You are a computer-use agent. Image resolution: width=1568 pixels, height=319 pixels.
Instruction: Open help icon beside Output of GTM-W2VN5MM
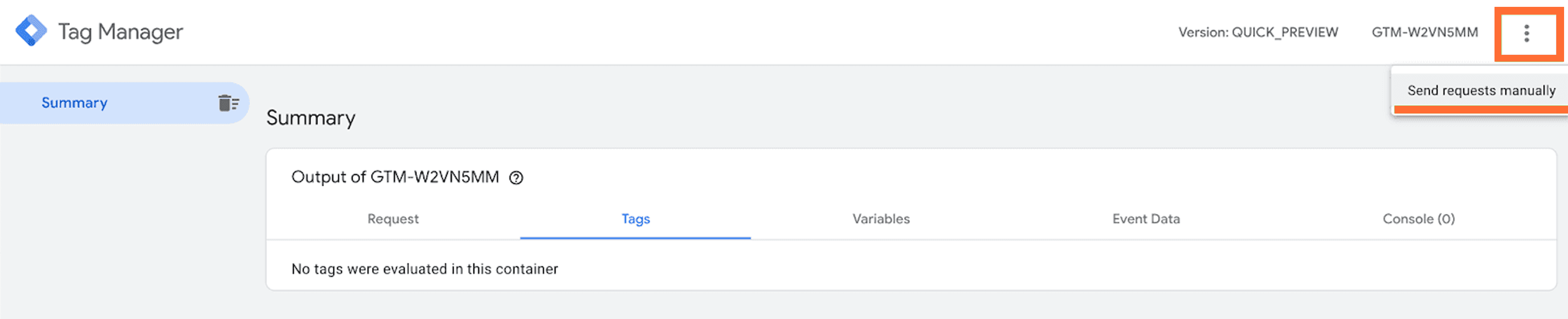[x=516, y=178]
